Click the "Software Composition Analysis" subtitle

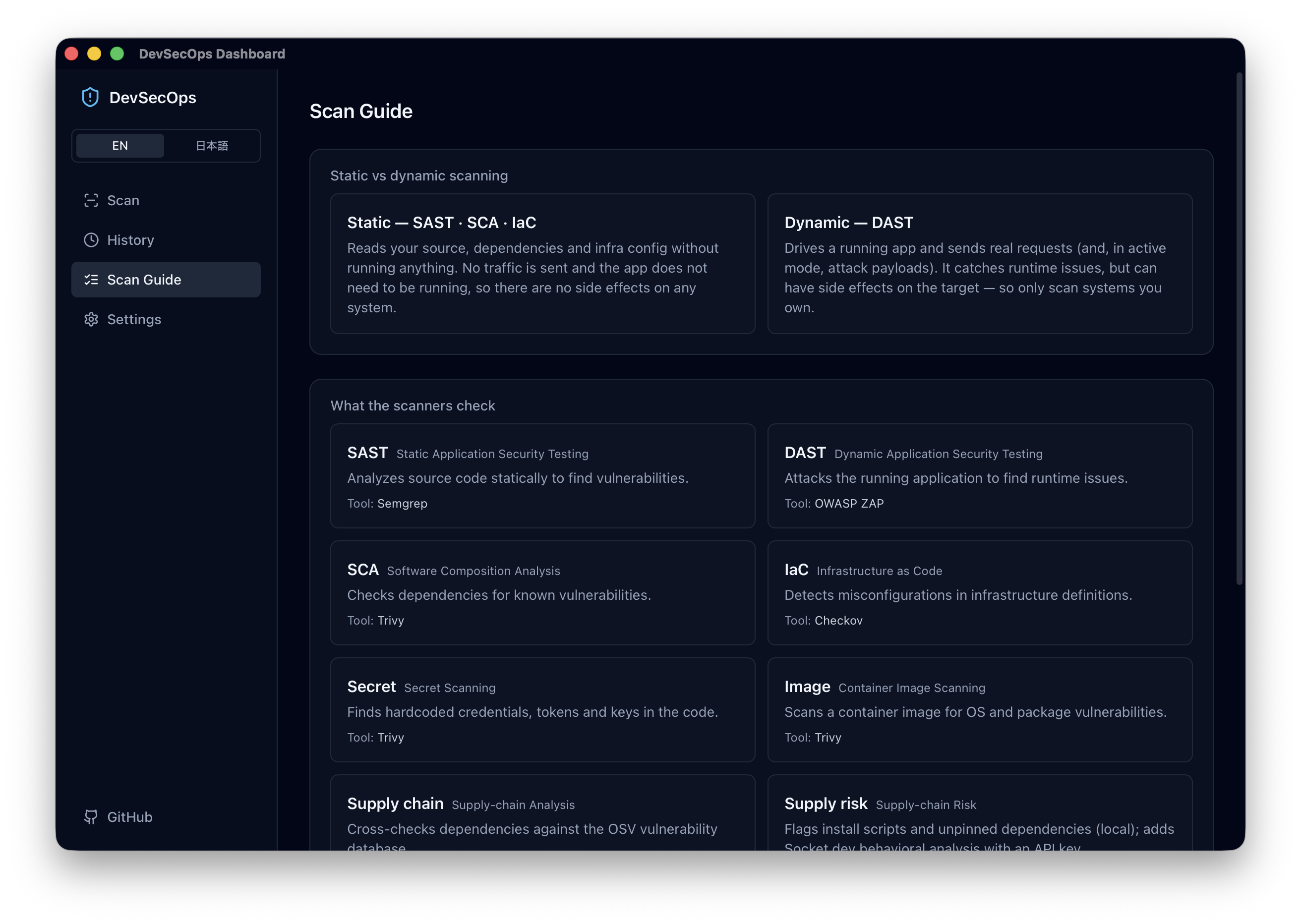pyautogui.click(x=473, y=571)
